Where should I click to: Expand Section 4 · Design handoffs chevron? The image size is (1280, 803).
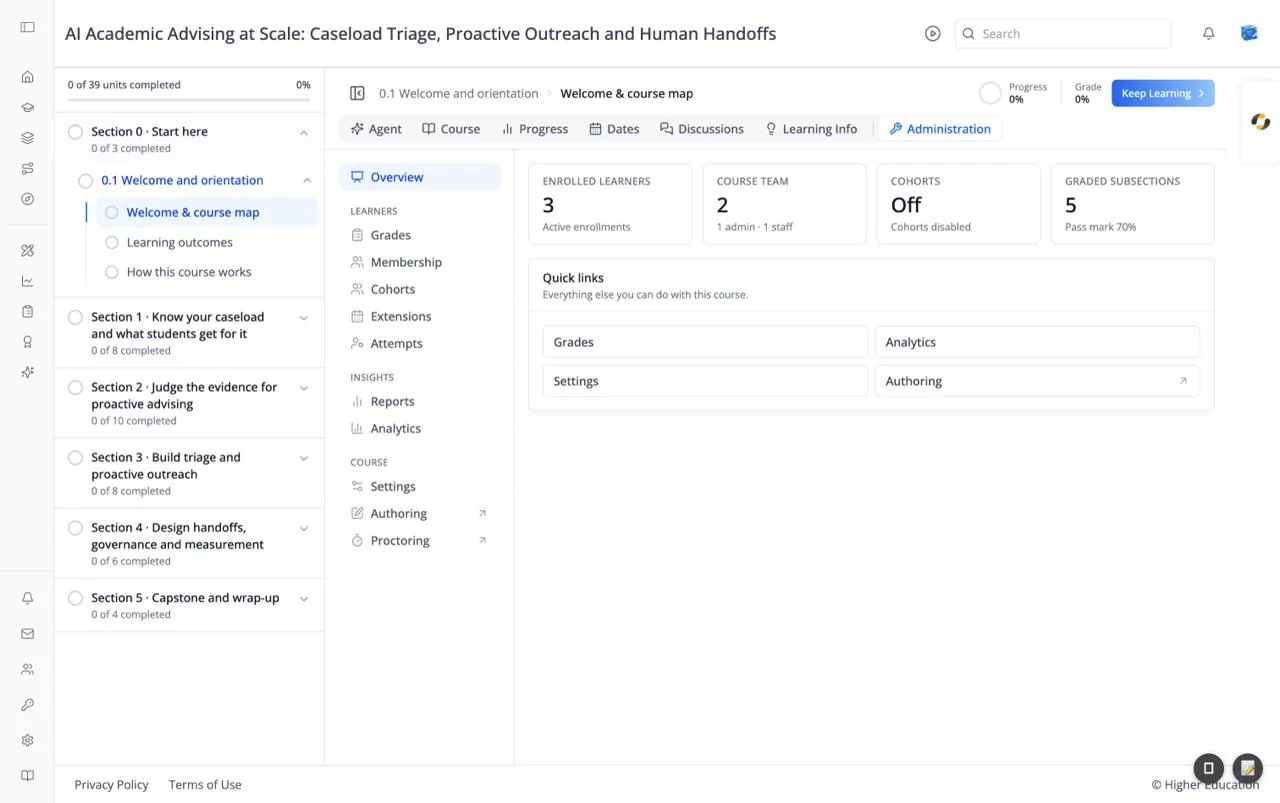click(304, 528)
